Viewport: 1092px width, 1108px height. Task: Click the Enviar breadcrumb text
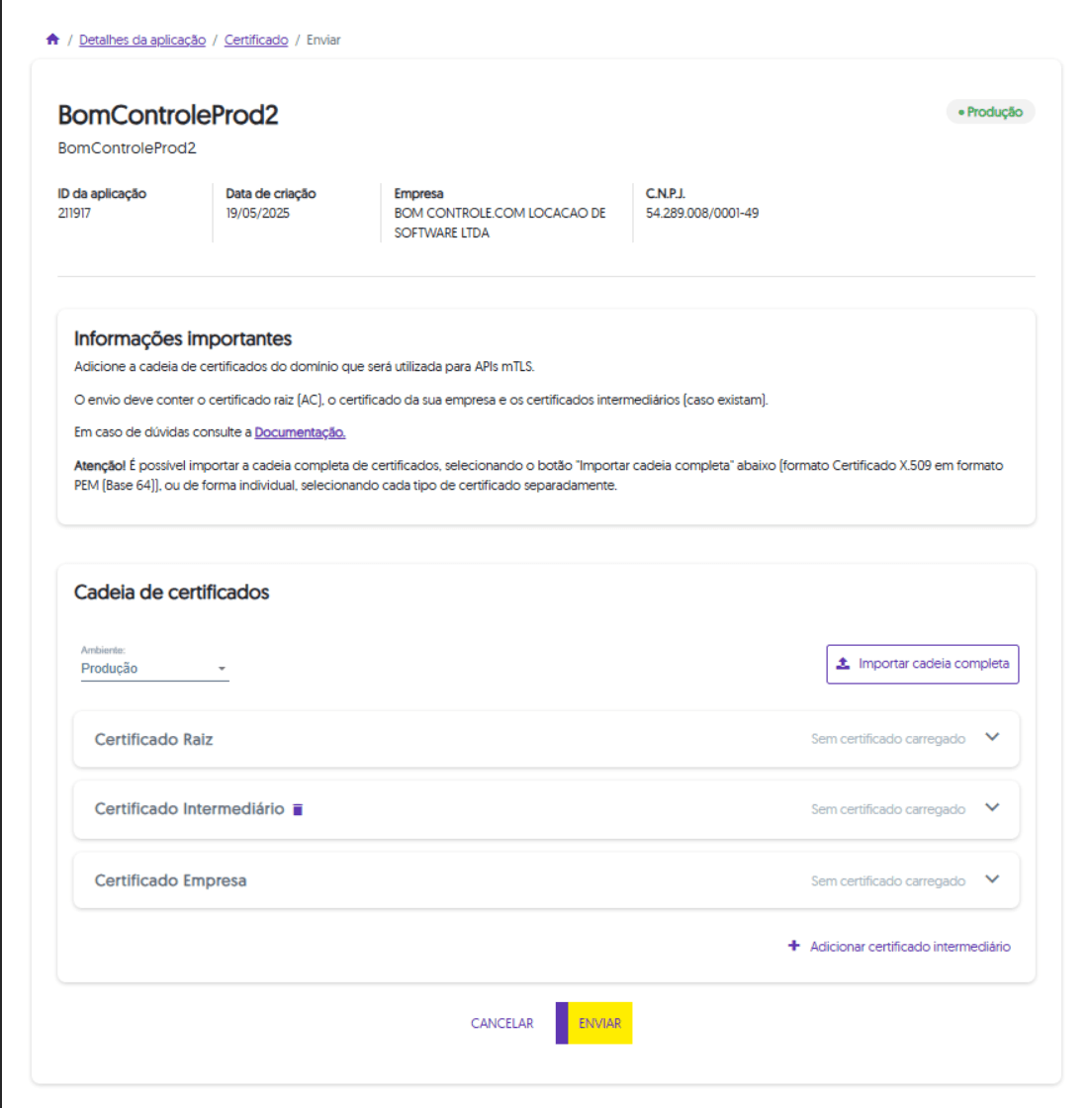pos(323,41)
